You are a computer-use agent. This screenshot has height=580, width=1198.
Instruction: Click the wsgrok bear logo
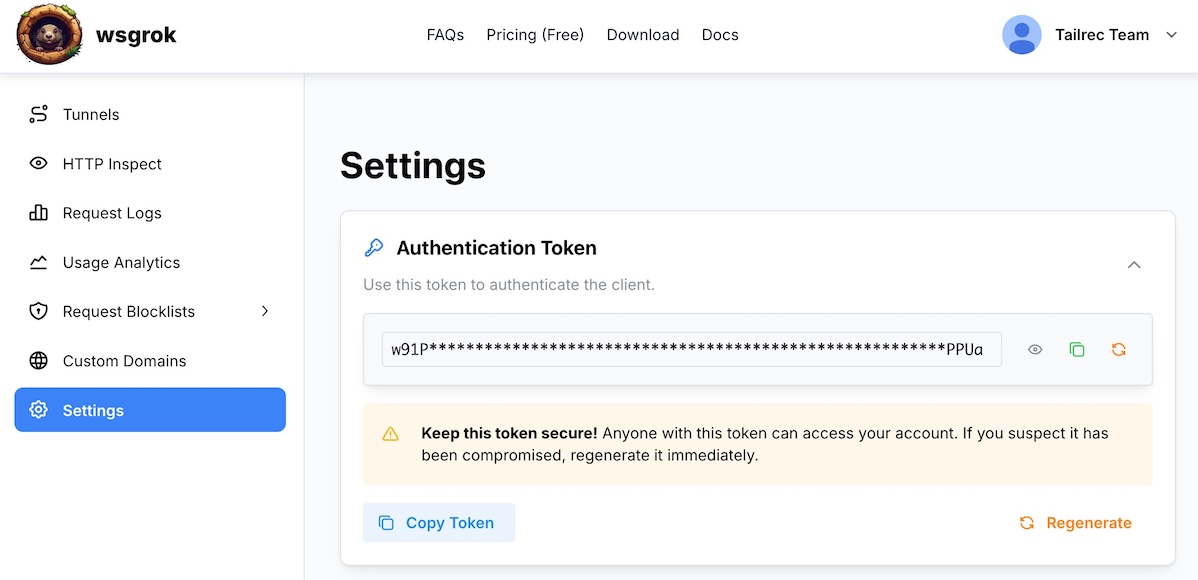pyautogui.click(x=49, y=34)
